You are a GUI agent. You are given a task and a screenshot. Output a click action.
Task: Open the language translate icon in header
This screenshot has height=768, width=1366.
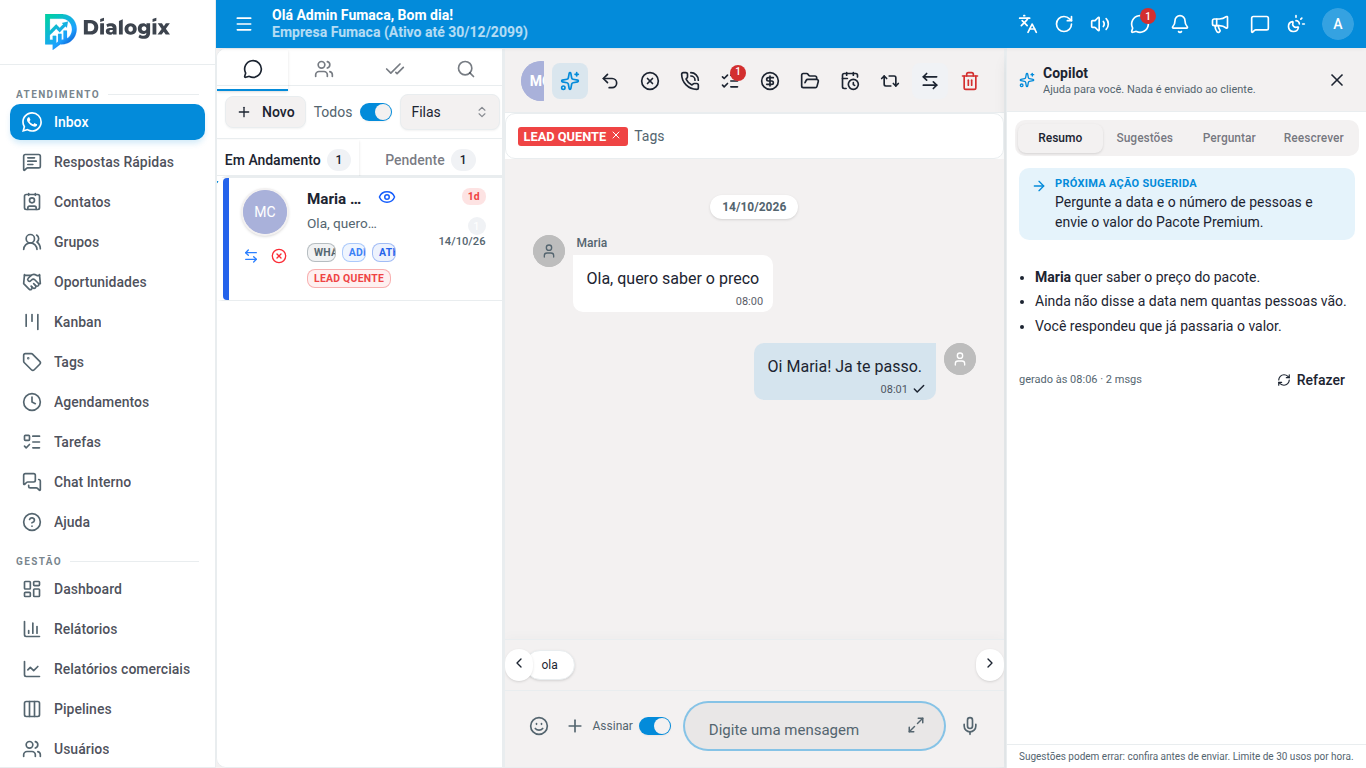(1028, 24)
